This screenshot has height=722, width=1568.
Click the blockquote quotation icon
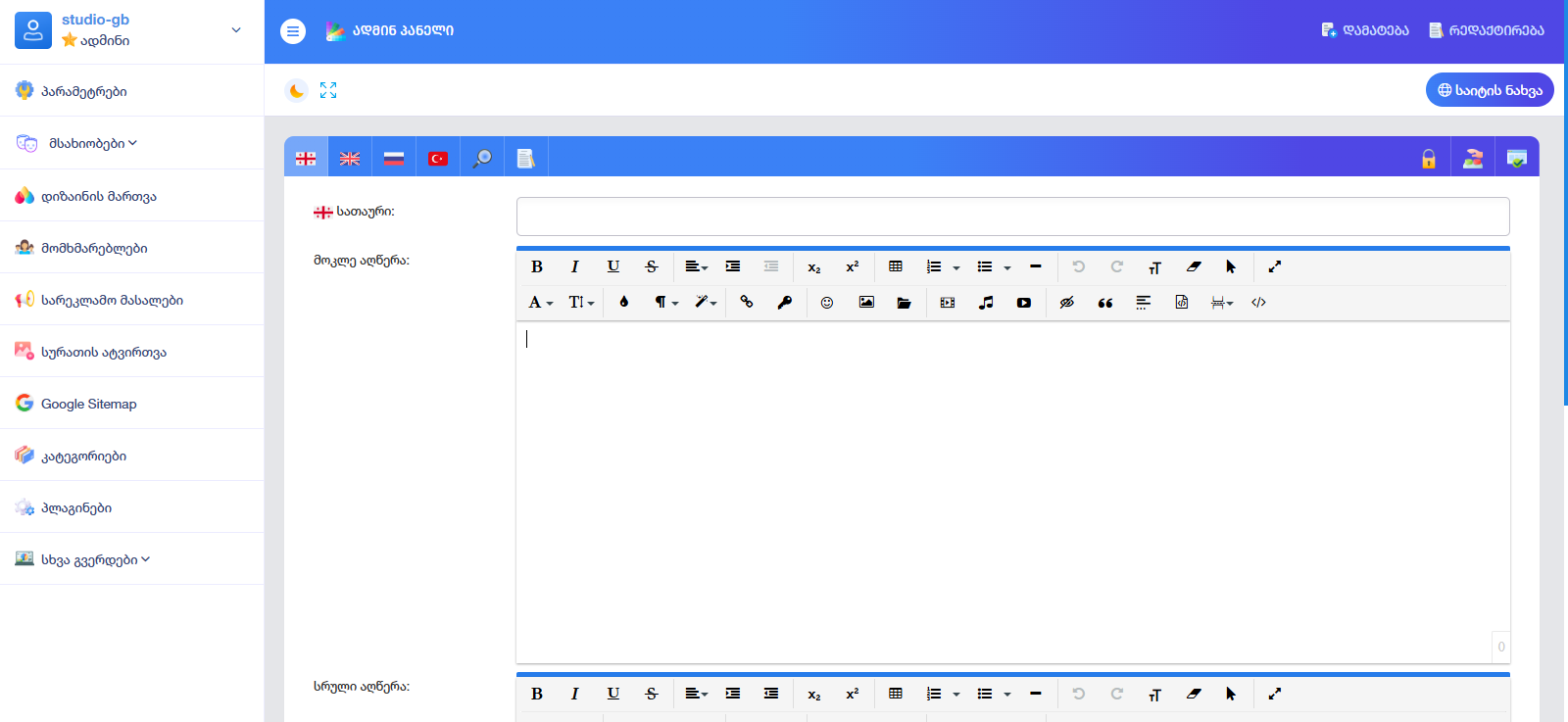(1105, 303)
